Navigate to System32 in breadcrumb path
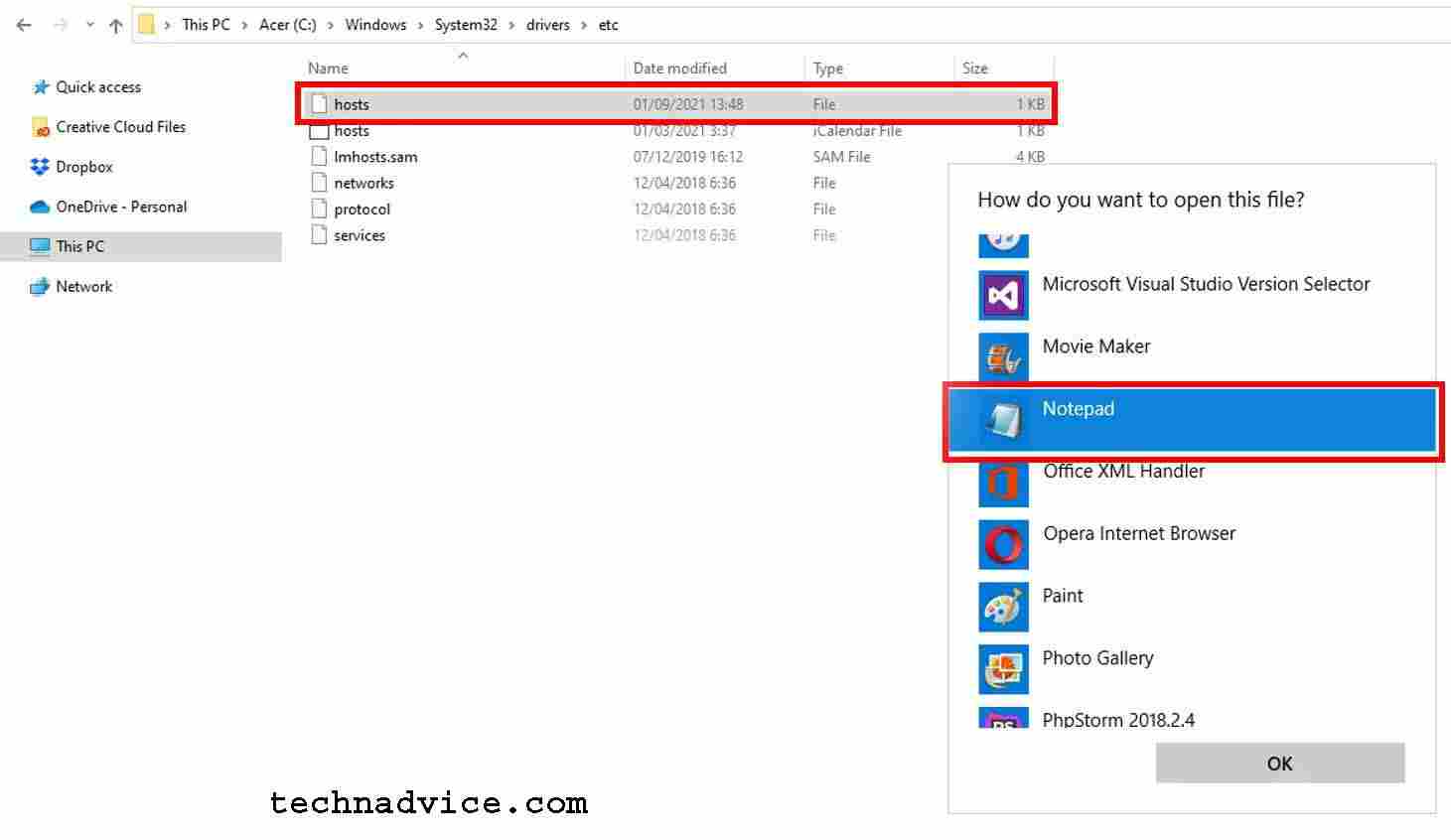 tap(466, 25)
